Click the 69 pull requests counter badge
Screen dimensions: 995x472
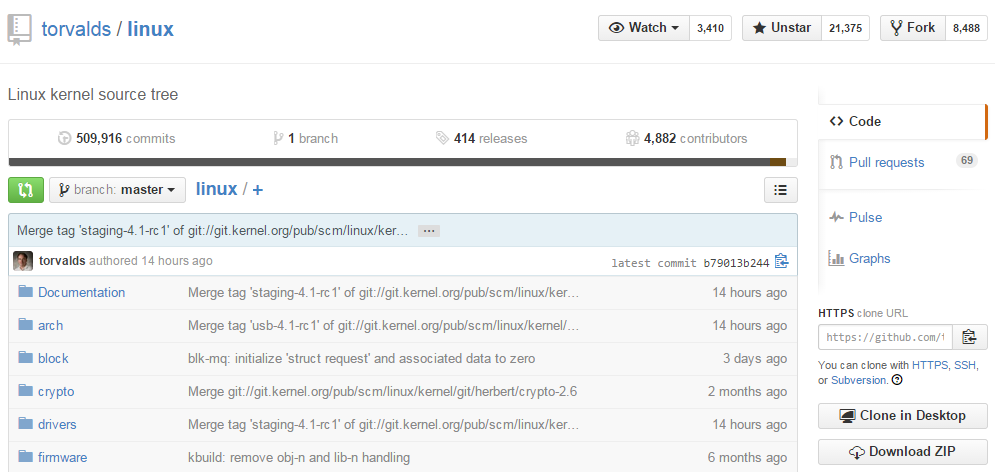966,161
